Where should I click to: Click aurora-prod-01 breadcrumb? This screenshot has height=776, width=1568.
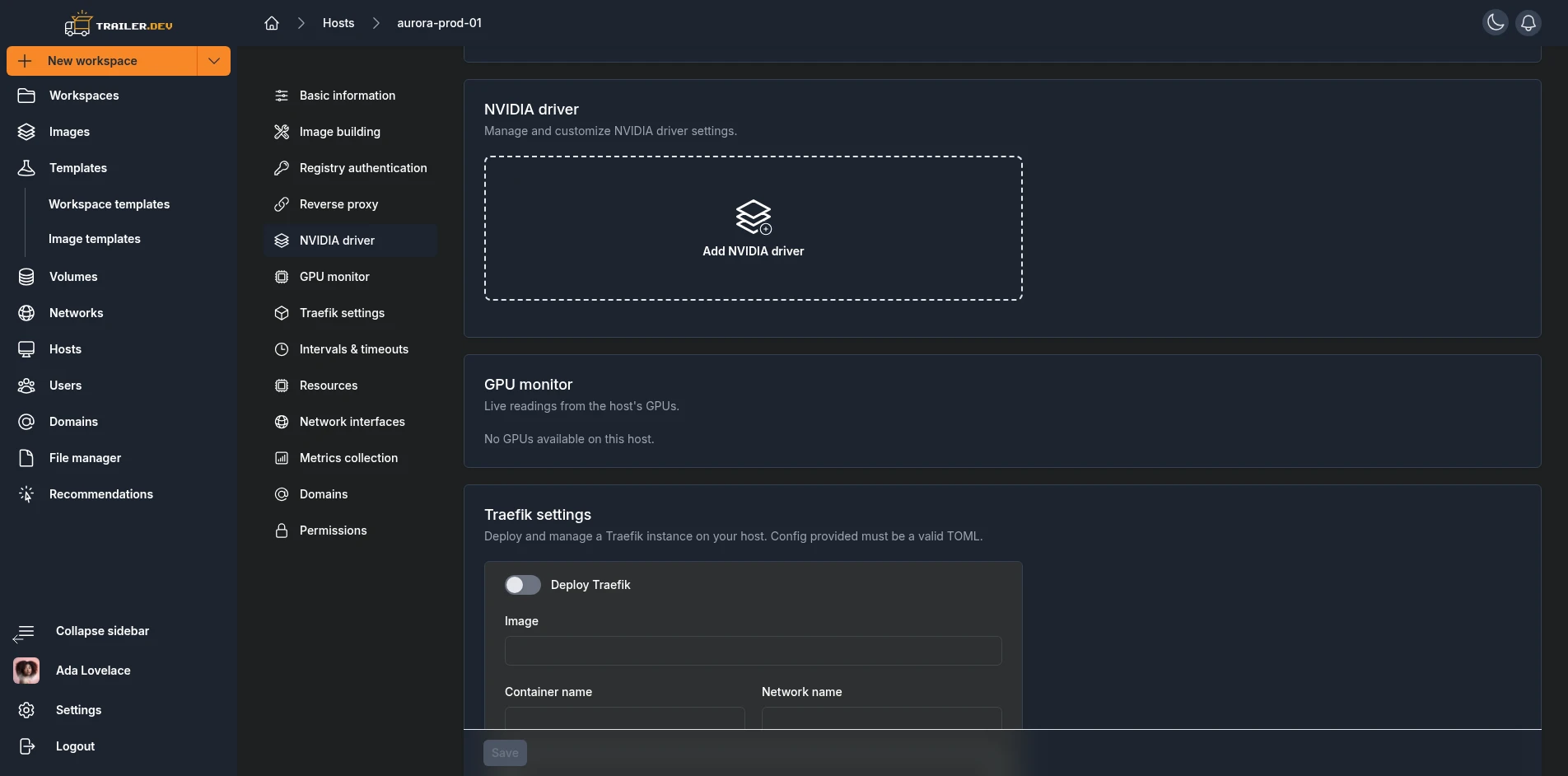tap(439, 23)
